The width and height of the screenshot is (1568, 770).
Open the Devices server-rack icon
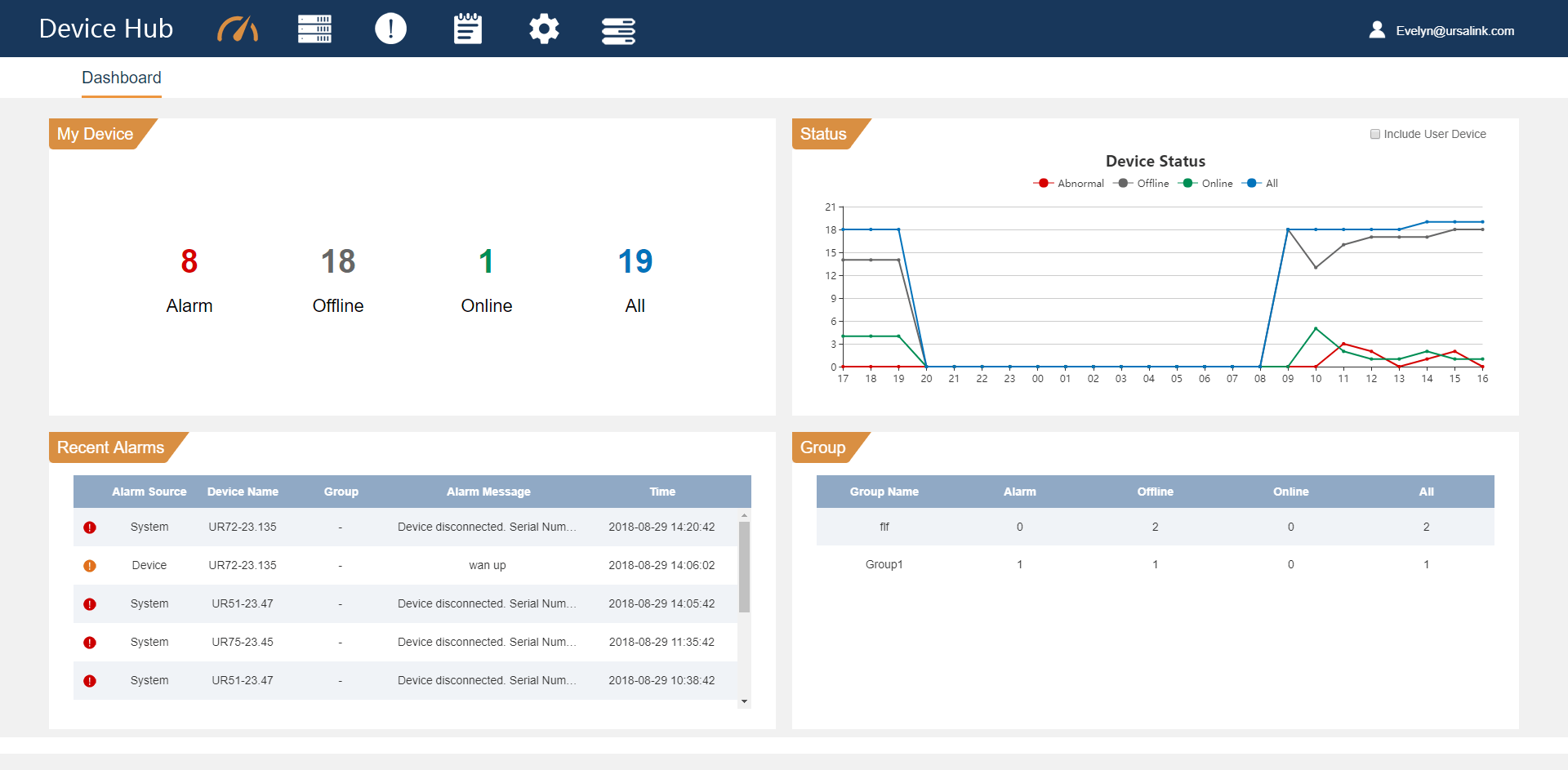coord(314,29)
